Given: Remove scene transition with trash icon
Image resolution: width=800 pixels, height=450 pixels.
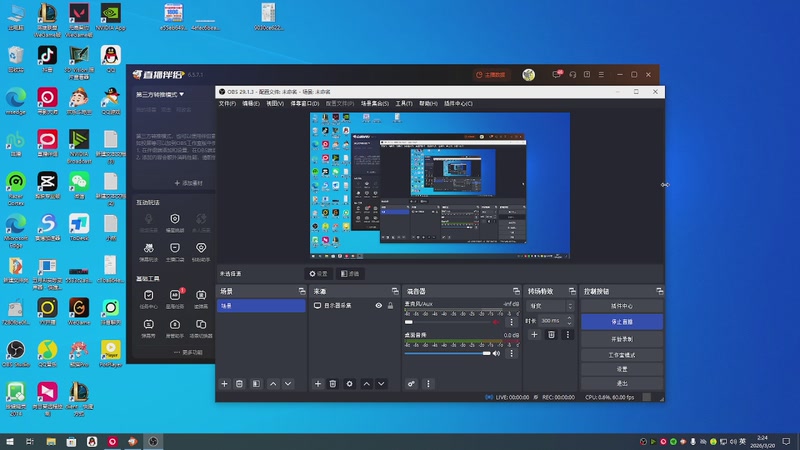Looking at the screenshot, I should tap(551, 335).
